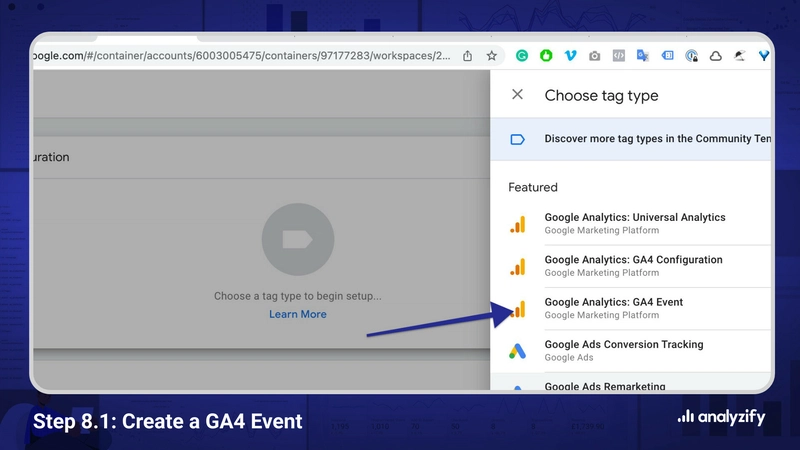Click the gray tag placeholder circle
The width and height of the screenshot is (800, 450).
tap(297, 241)
